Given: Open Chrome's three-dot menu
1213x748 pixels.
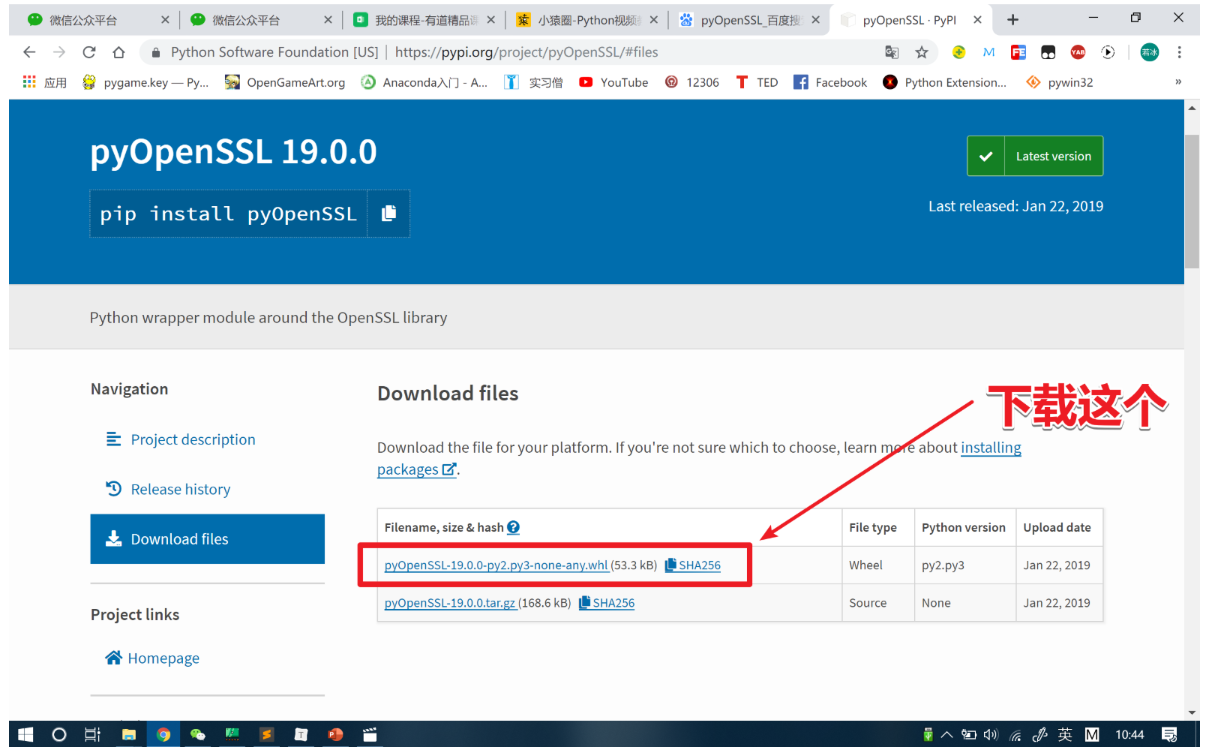Looking at the screenshot, I should 1181,52.
